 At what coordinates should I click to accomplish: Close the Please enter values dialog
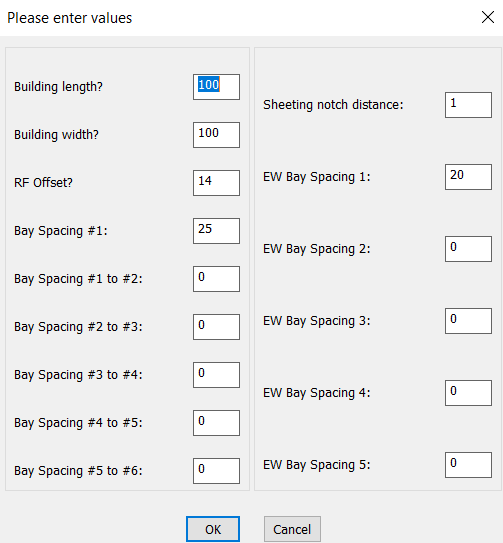click(488, 17)
